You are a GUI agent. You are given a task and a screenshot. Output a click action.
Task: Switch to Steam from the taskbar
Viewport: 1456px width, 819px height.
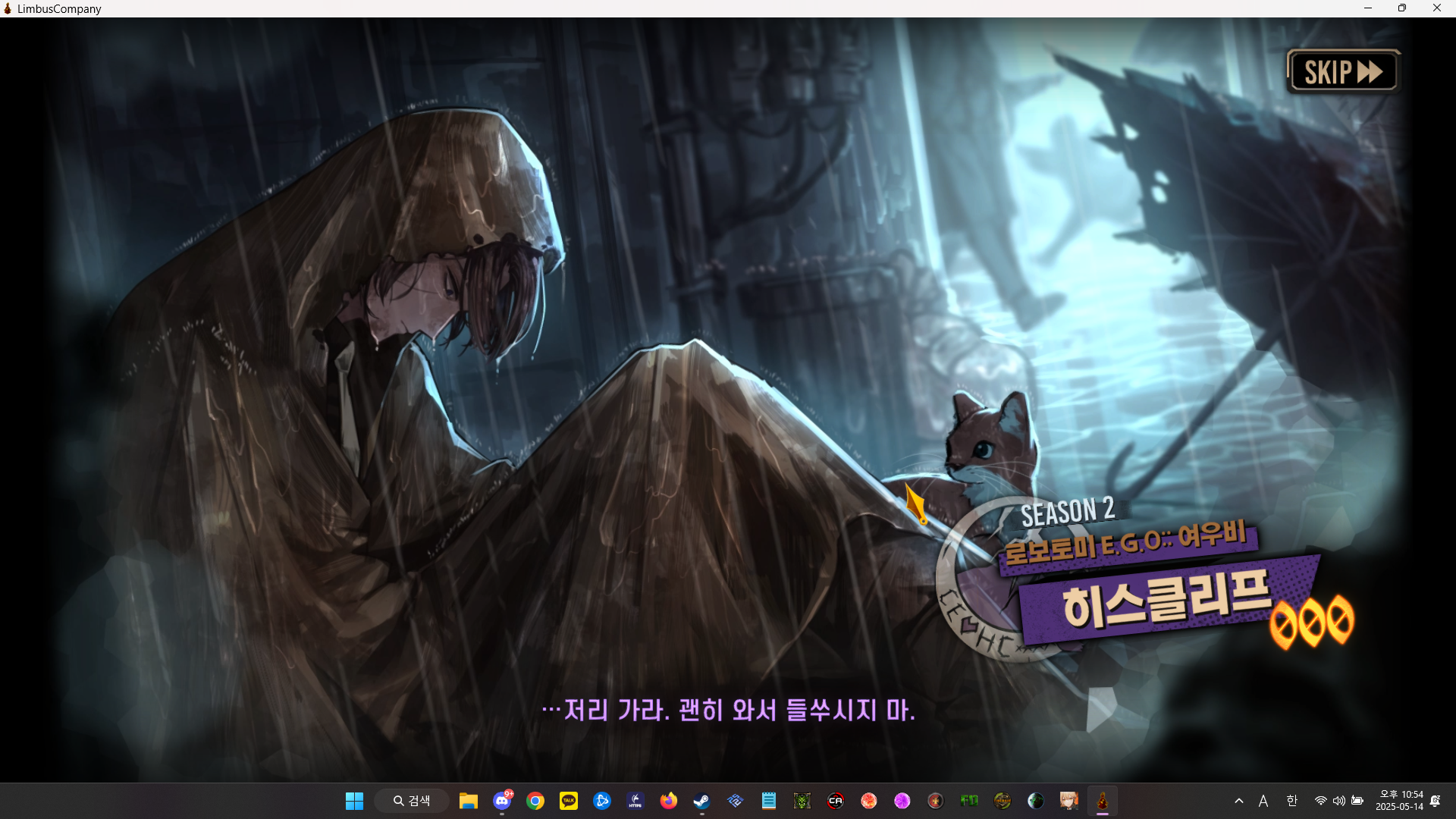tap(701, 801)
